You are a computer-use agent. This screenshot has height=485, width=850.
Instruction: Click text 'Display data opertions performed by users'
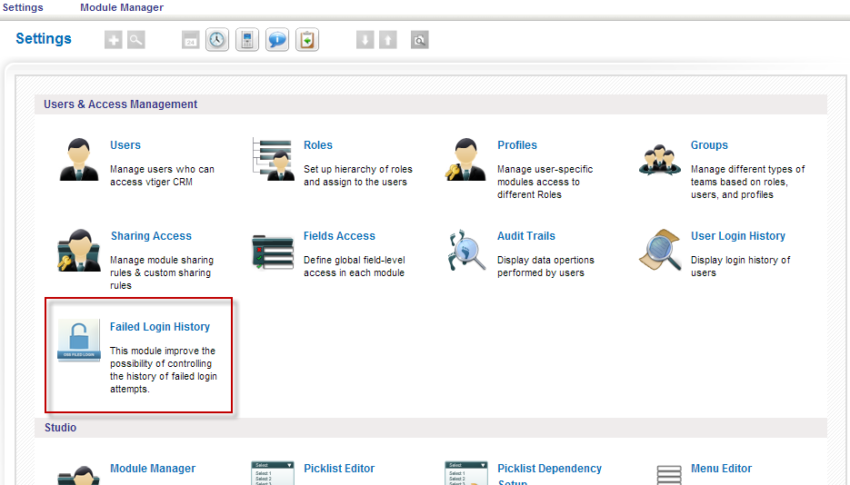[x=545, y=266]
